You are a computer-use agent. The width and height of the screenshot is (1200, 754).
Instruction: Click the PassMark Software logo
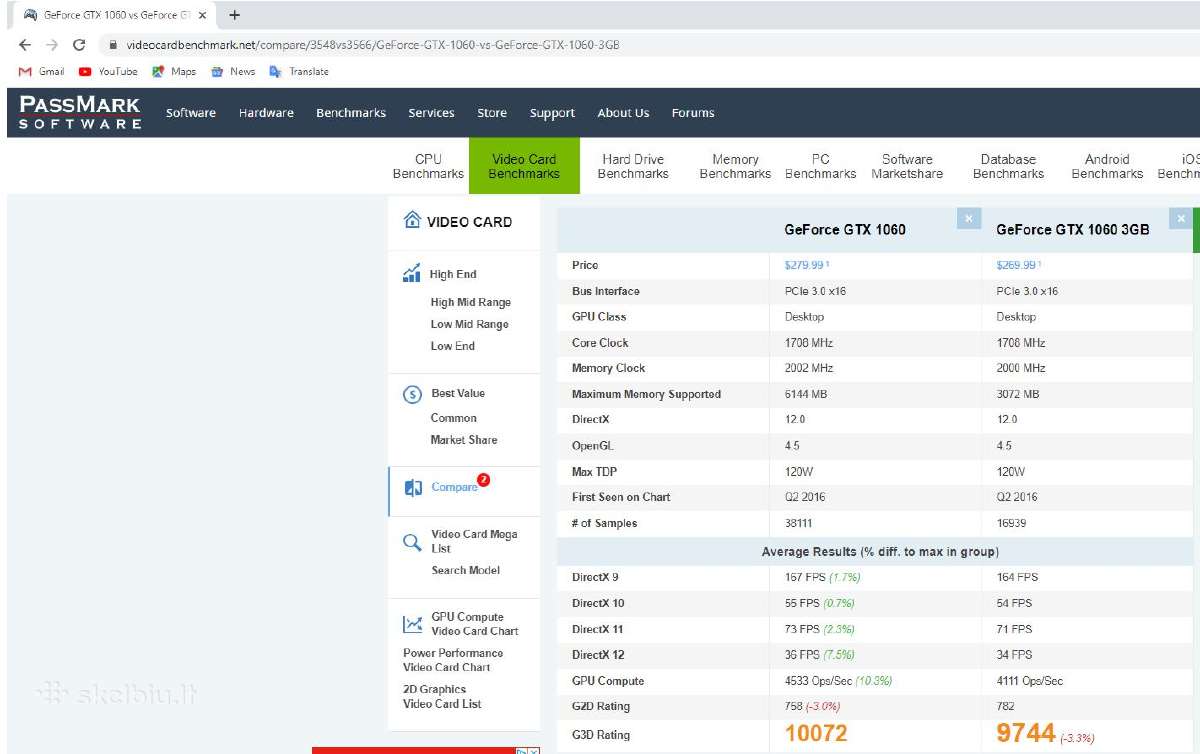[x=80, y=112]
